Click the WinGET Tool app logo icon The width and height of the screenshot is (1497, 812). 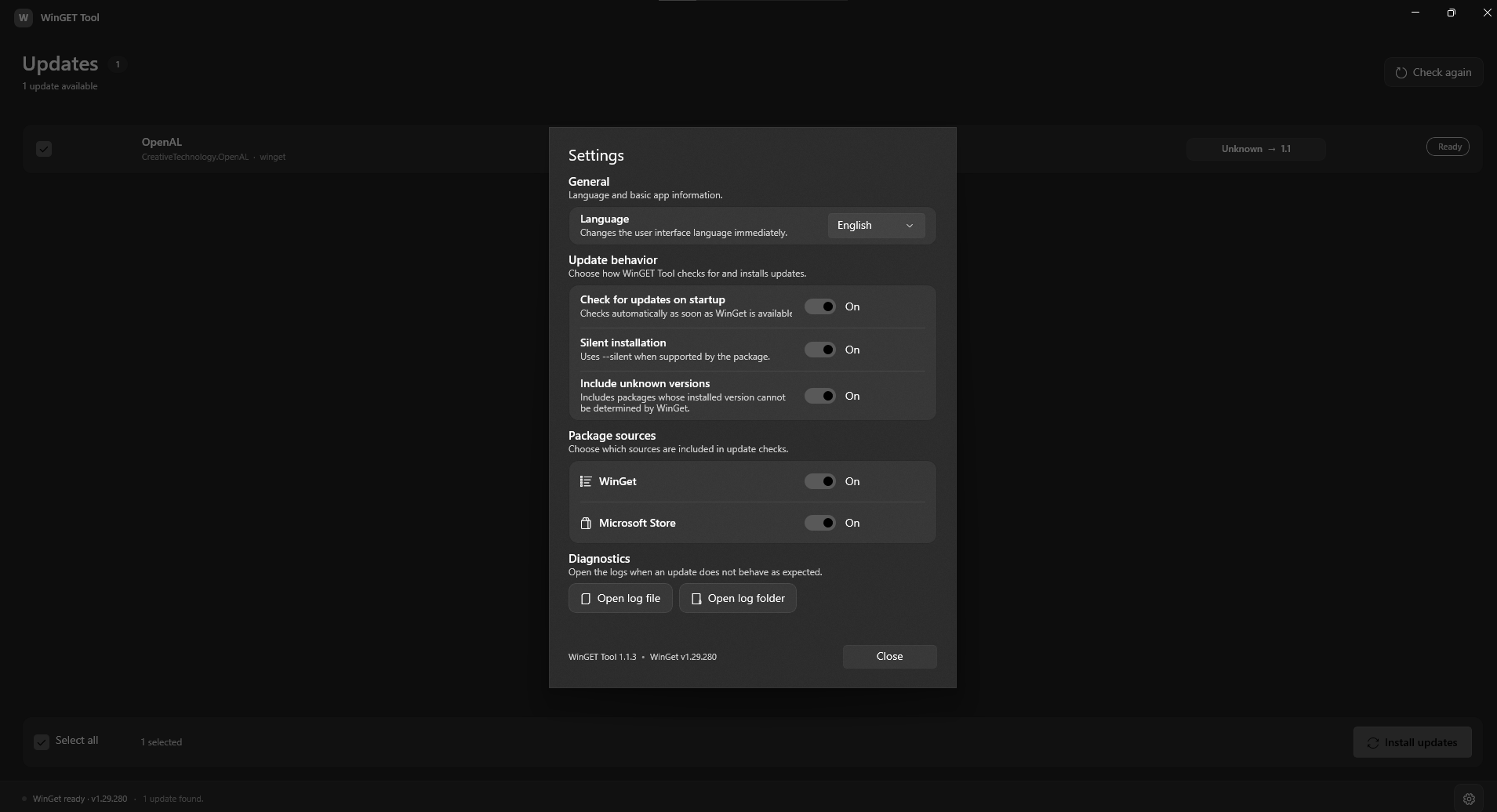pyautogui.click(x=24, y=17)
